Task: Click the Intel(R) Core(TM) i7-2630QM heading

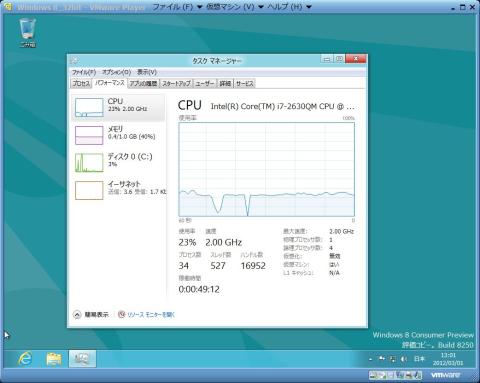Action: [x=282, y=106]
